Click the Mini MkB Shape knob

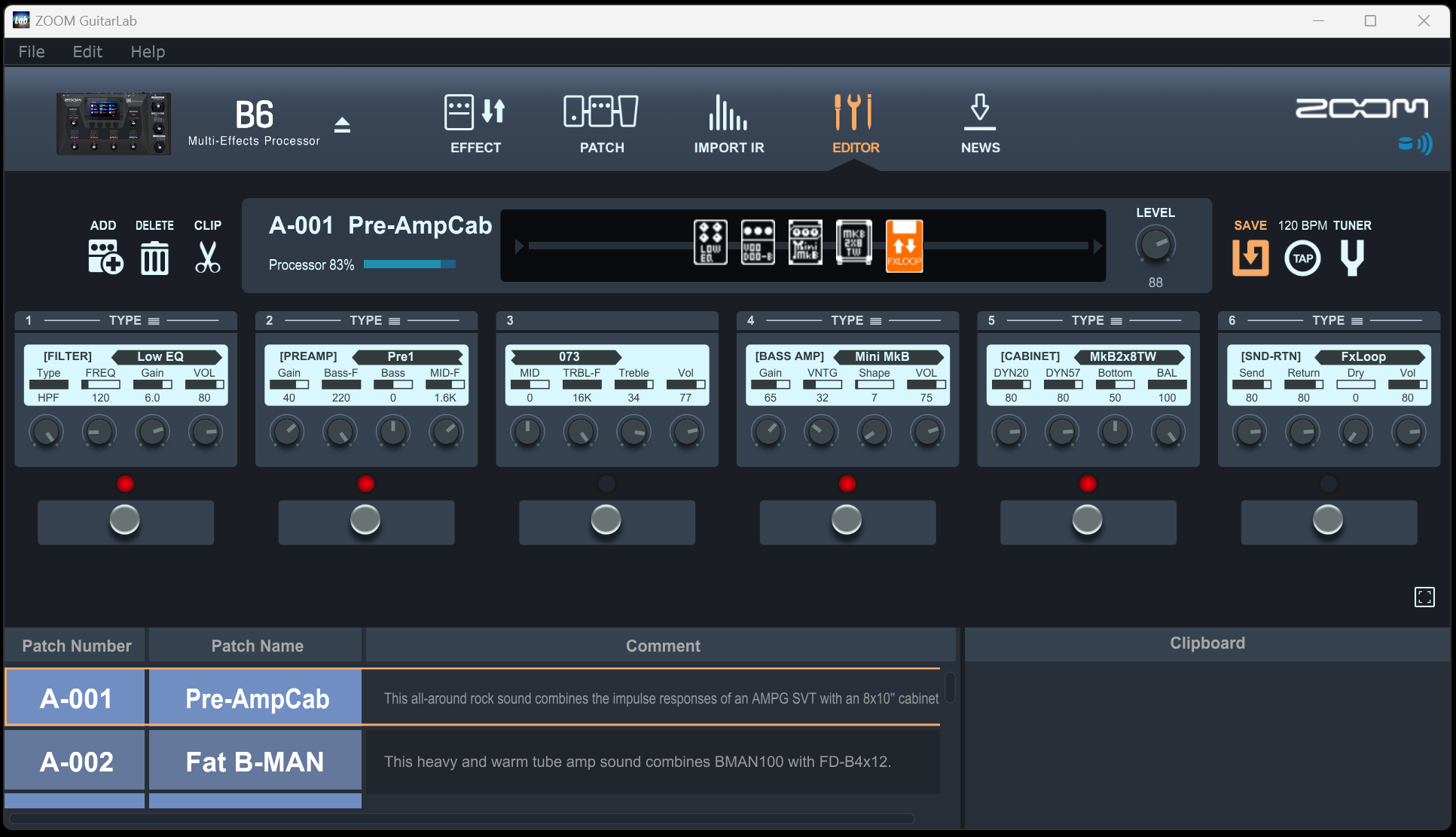[874, 432]
